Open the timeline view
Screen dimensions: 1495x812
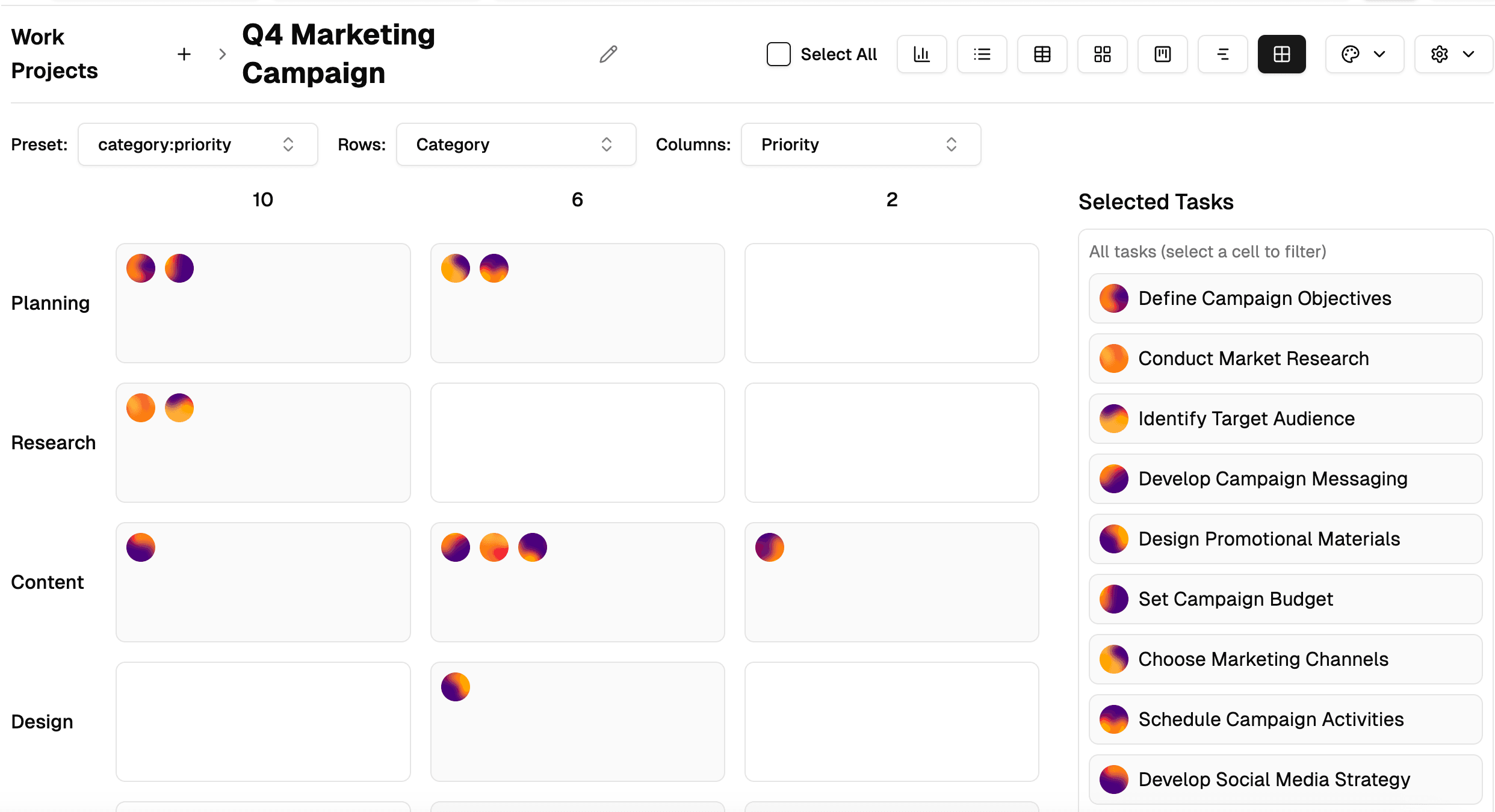click(x=1222, y=54)
